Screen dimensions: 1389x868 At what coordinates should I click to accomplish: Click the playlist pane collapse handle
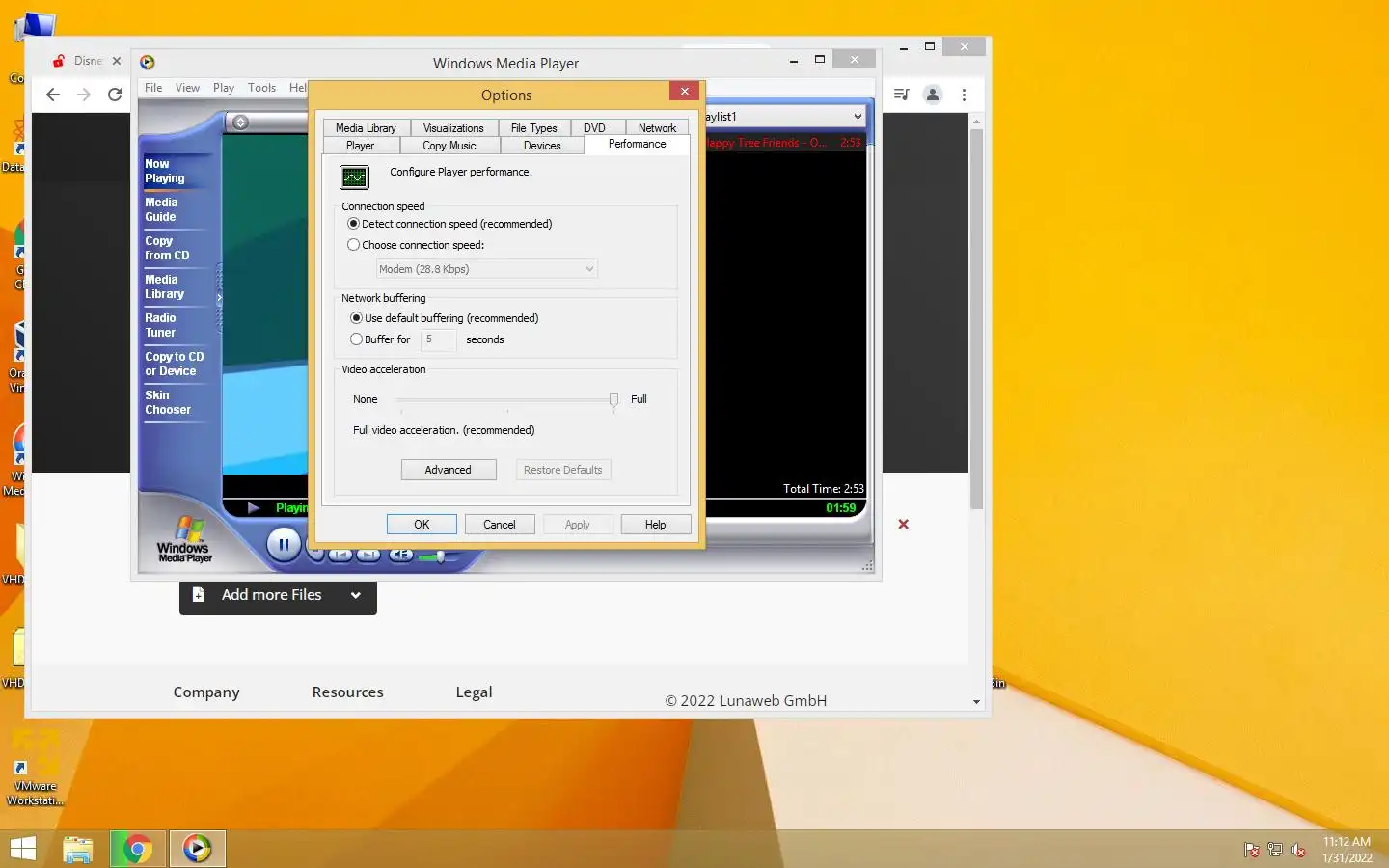tap(219, 299)
